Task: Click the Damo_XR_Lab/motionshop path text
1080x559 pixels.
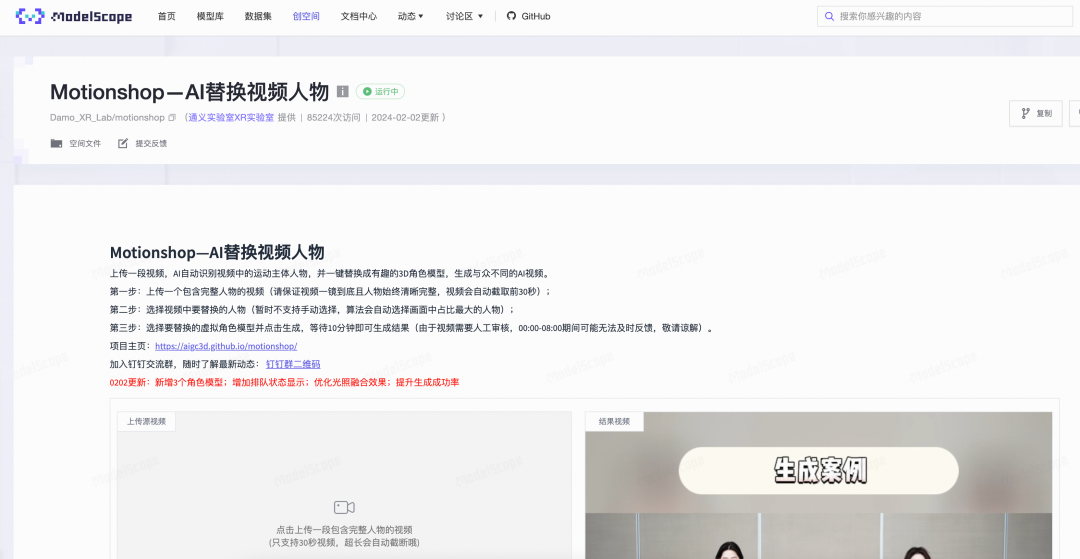Action: 107,118
